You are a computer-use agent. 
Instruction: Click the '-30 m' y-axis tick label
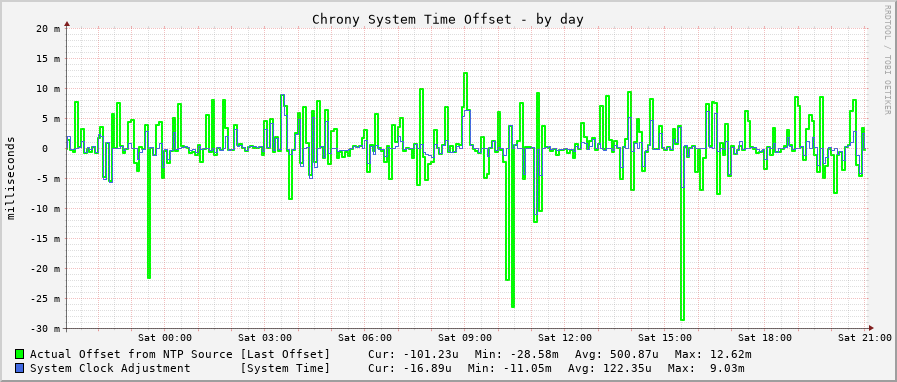pyautogui.click(x=45, y=329)
